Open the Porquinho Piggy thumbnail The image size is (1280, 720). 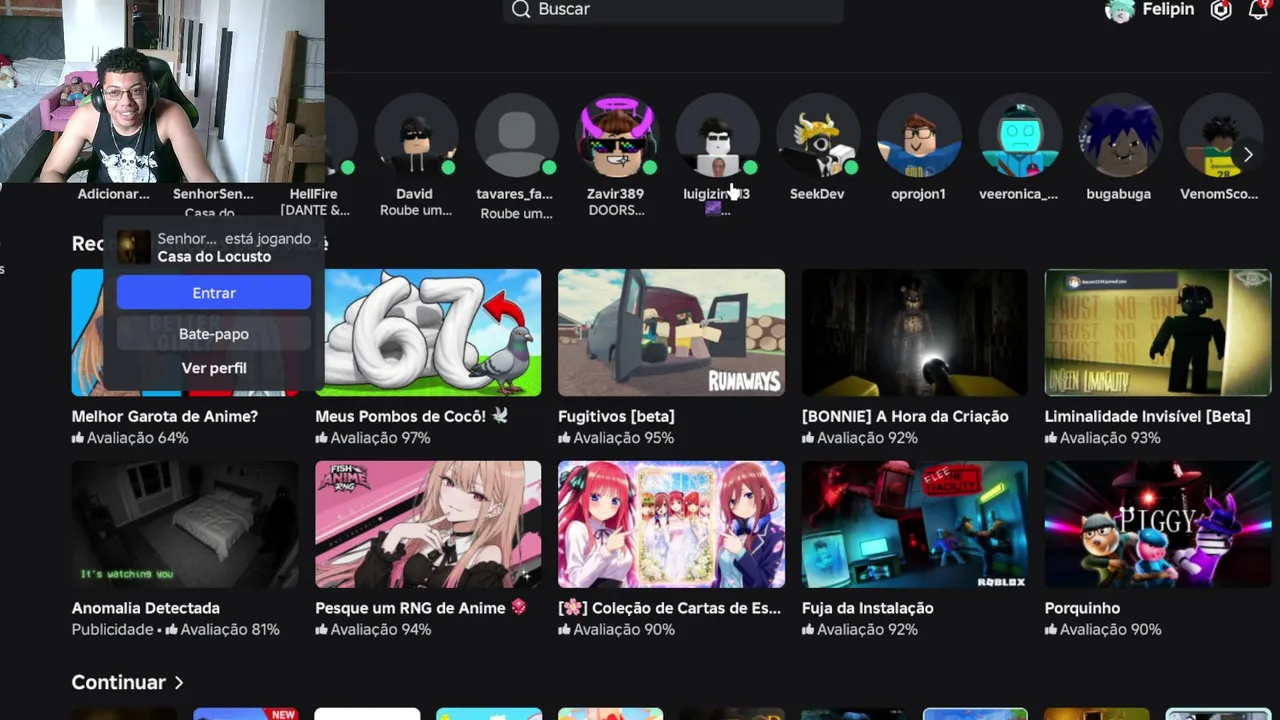pyautogui.click(x=1158, y=525)
